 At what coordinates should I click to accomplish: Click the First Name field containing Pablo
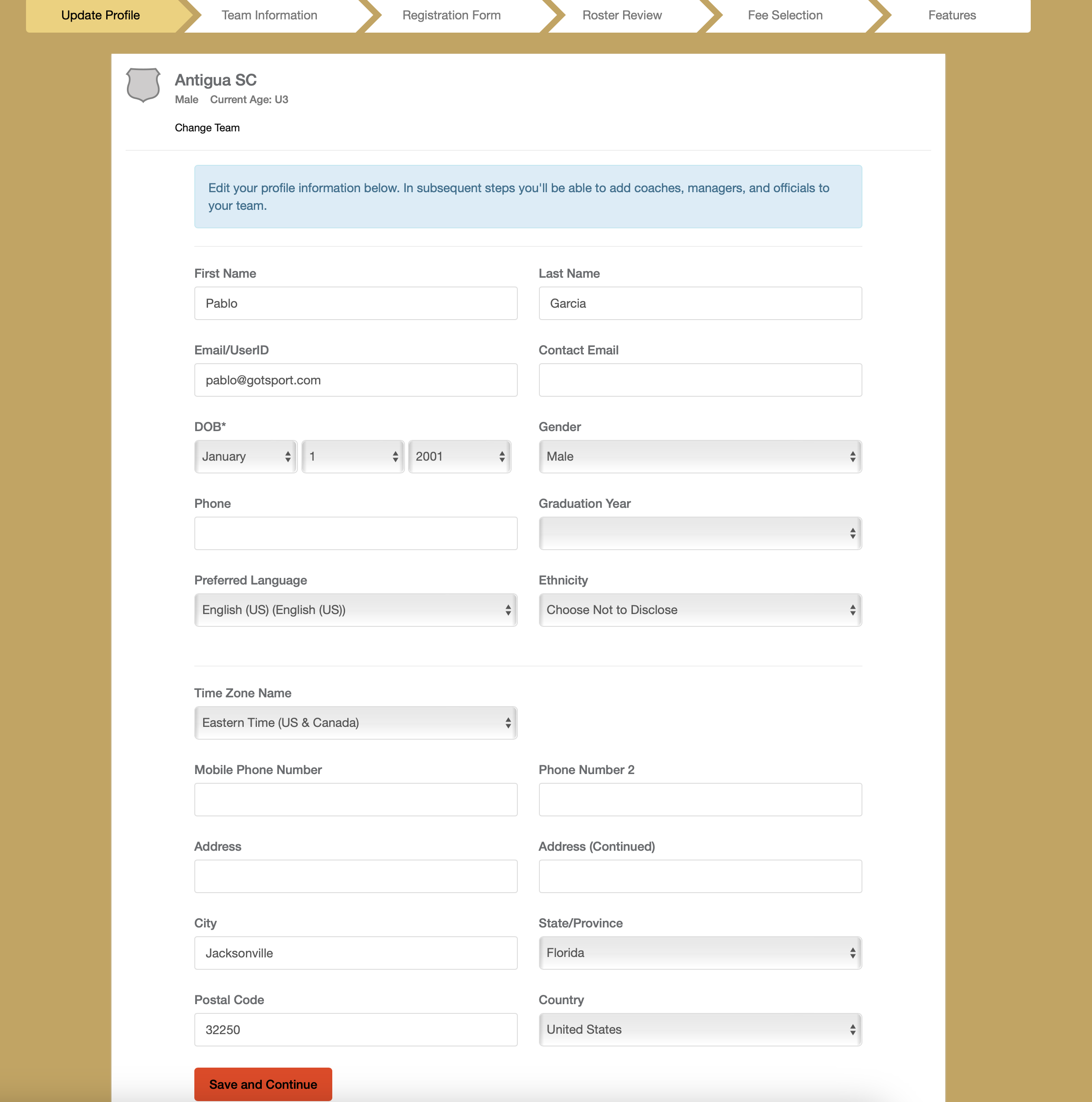356,303
